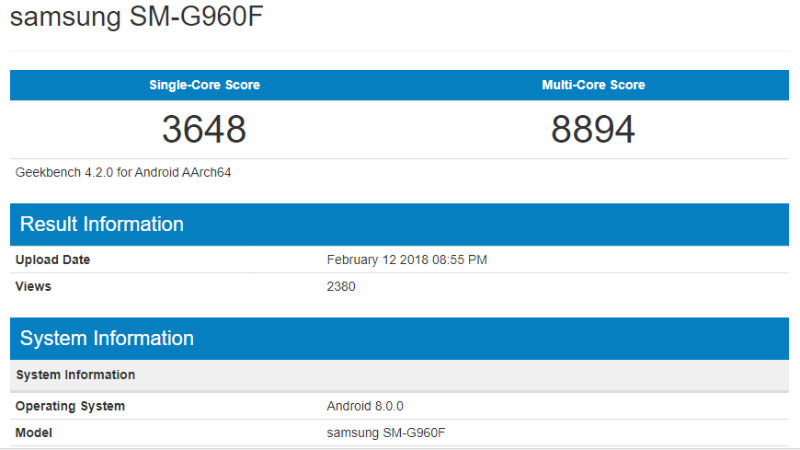This screenshot has width=800, height=450.
Task: Click the page title samsung SM-G960F
Action: (136, 16)
